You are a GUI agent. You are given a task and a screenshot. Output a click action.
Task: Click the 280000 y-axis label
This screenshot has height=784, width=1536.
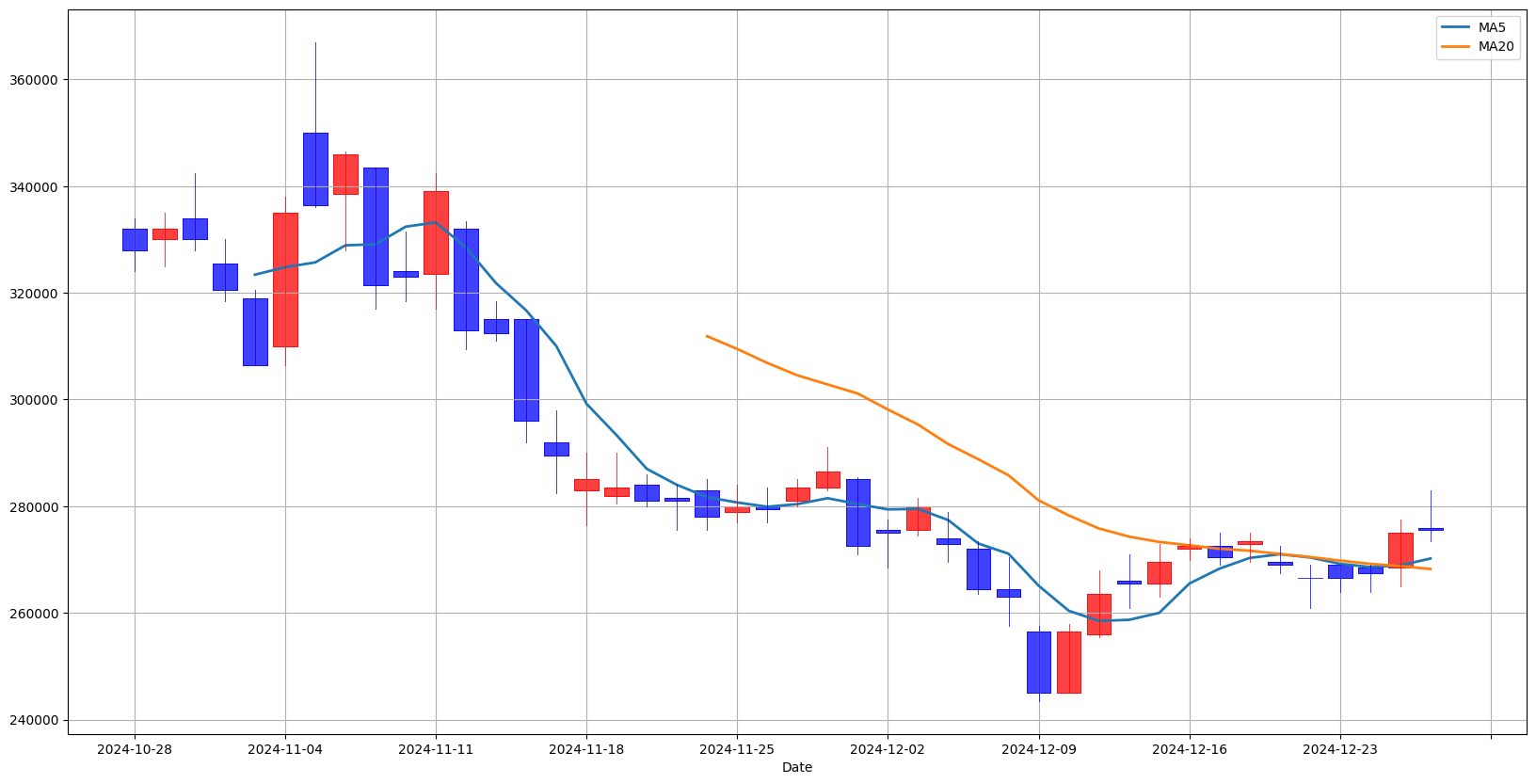34,506
